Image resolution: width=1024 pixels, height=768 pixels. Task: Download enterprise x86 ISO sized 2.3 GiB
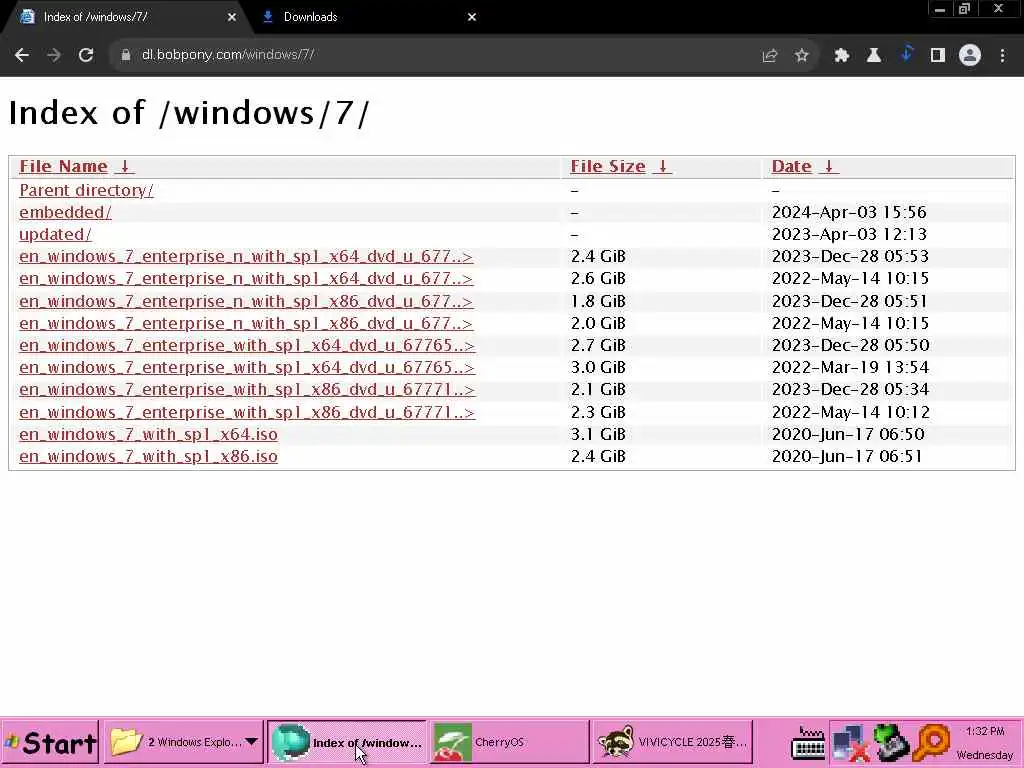[247, 413]
